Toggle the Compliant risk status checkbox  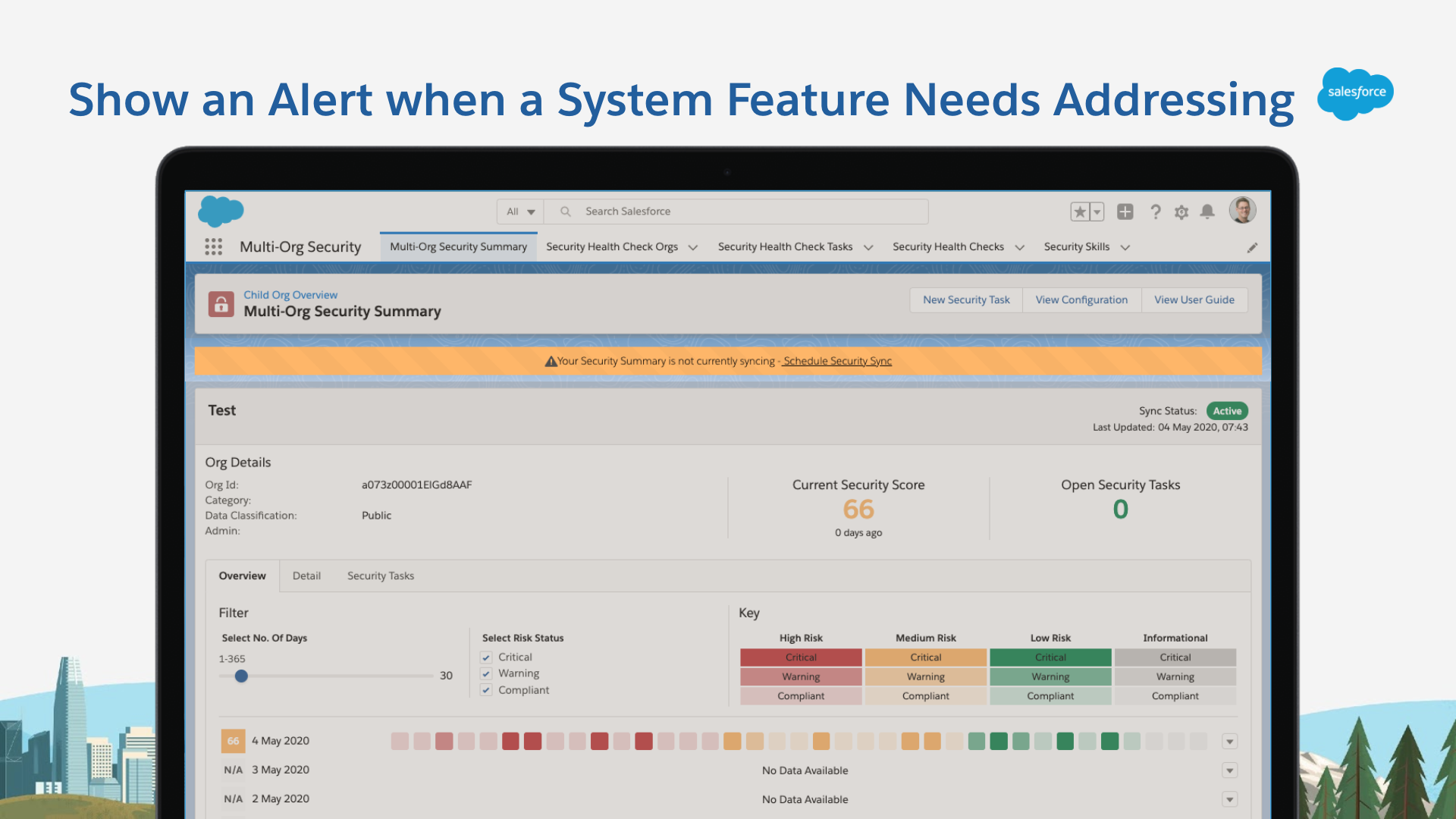click(486, 690)
